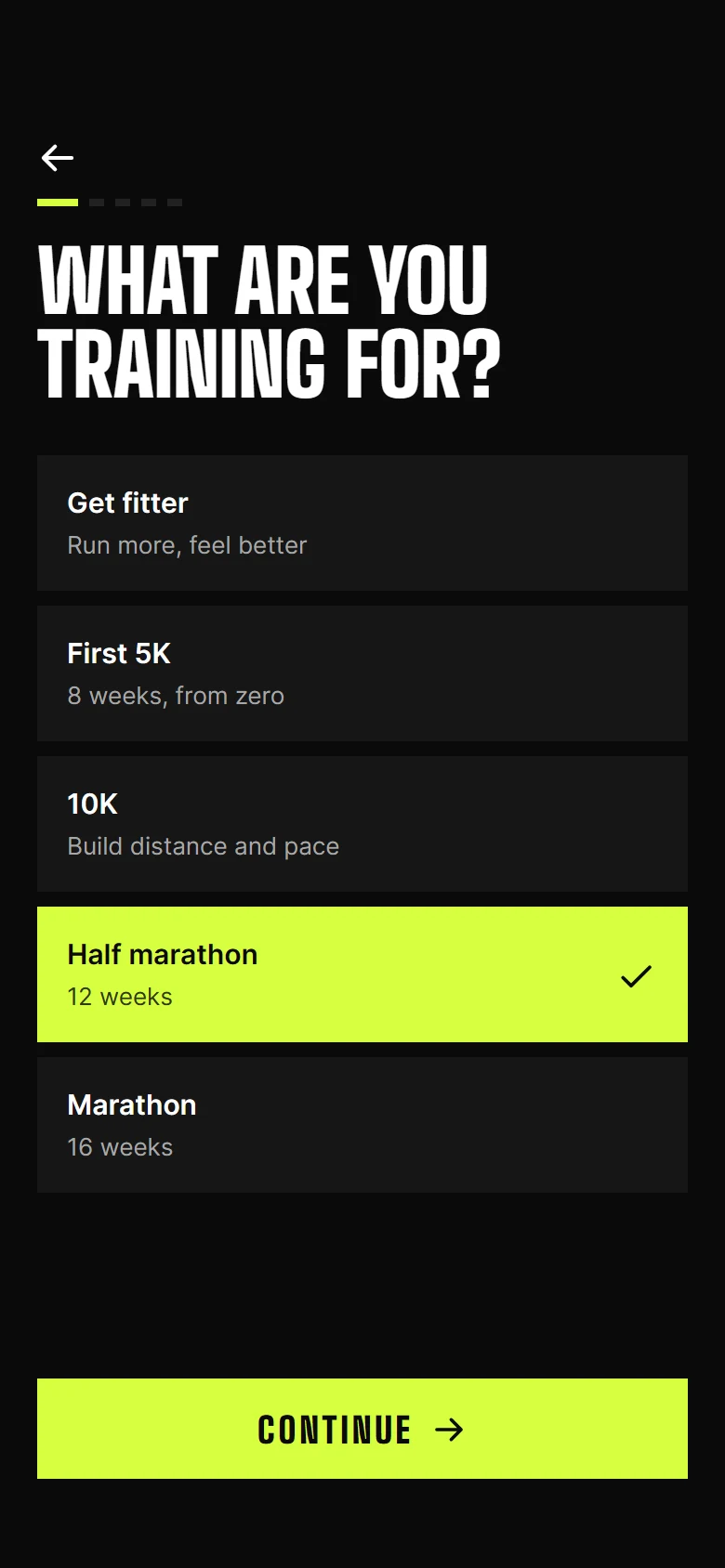Click the fourth progress step indicator
This screenshot has width=725, height=1568.
click(x=149, y=203)
